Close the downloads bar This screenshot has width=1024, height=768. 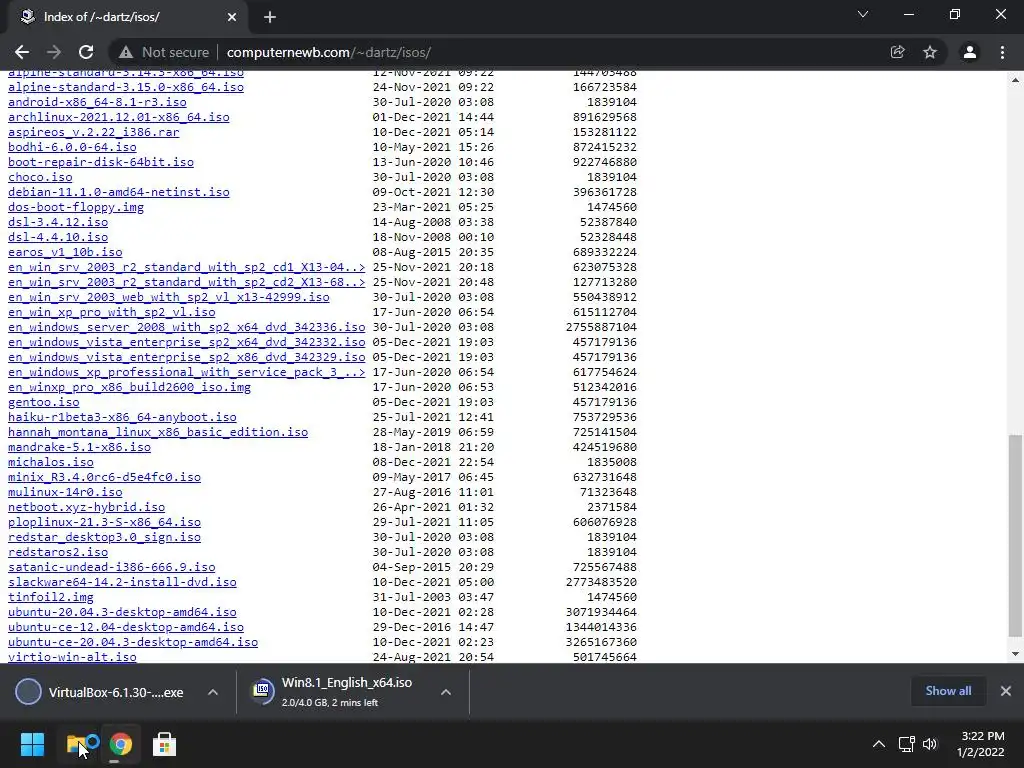[x=1006, y=691]
